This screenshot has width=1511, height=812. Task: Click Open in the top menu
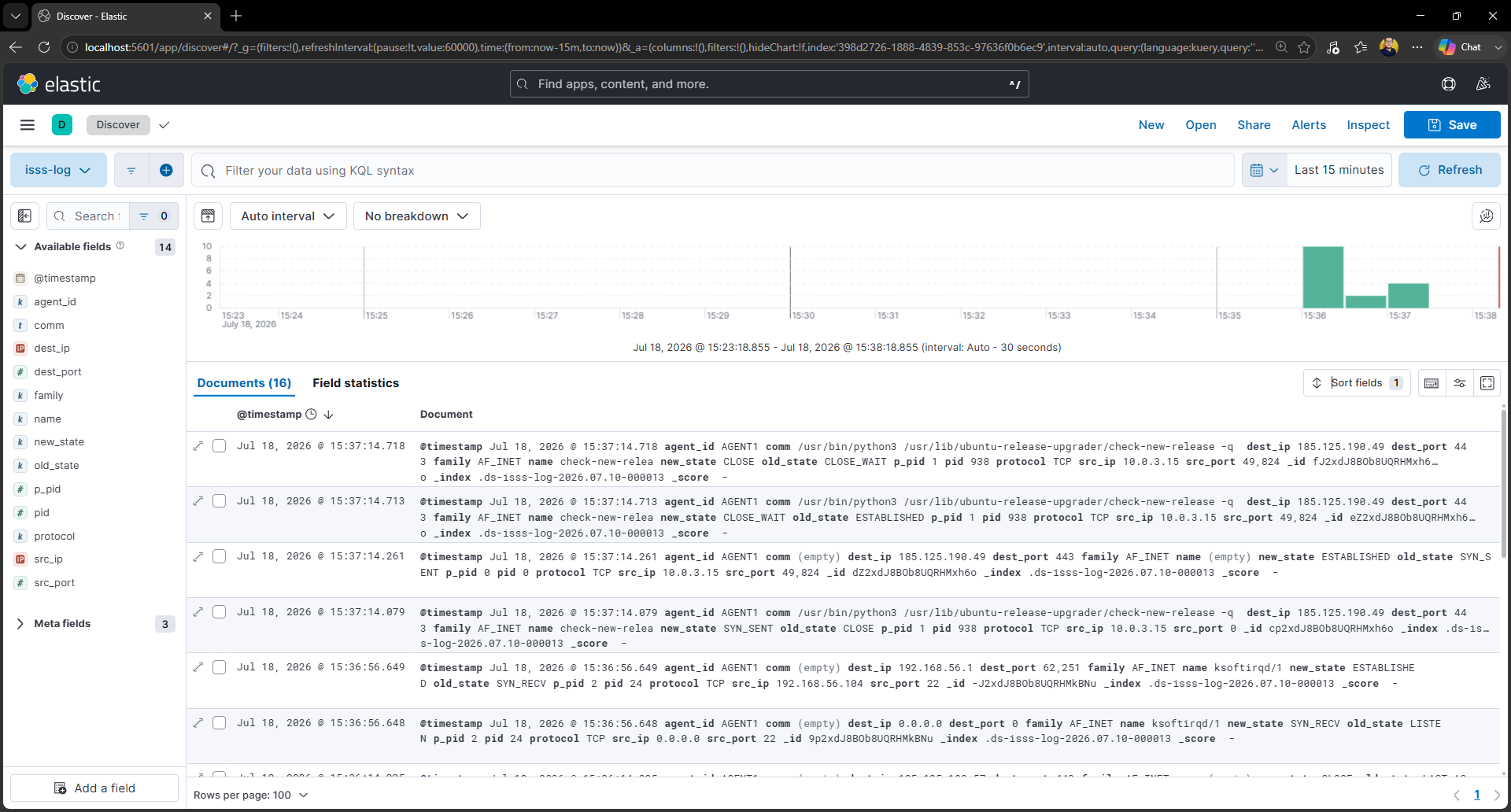click(x=1201, y=125)
